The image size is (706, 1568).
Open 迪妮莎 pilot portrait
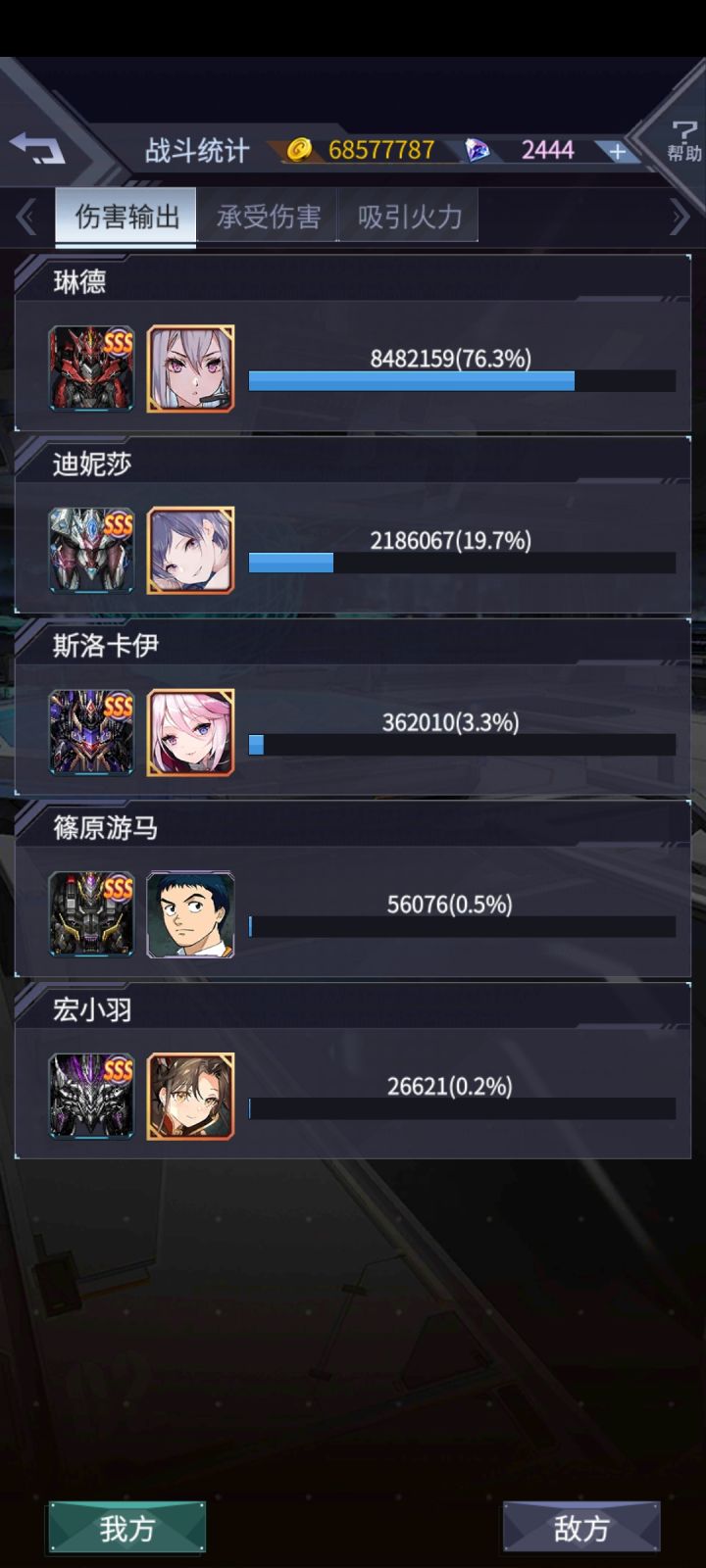tap(190, 550)
